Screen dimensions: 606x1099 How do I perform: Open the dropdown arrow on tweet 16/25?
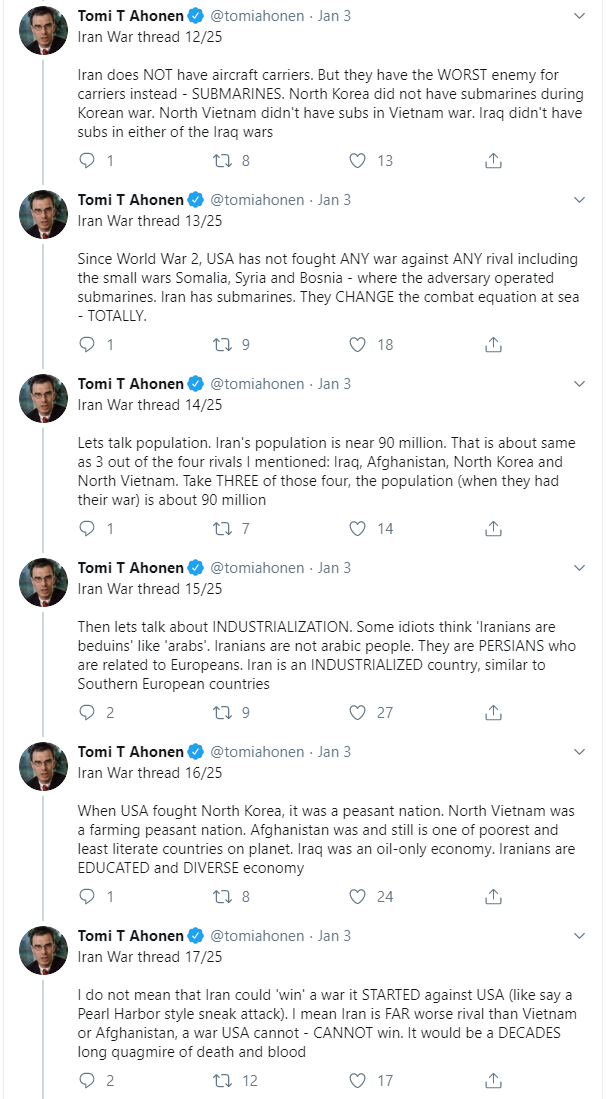click(579, 752)
